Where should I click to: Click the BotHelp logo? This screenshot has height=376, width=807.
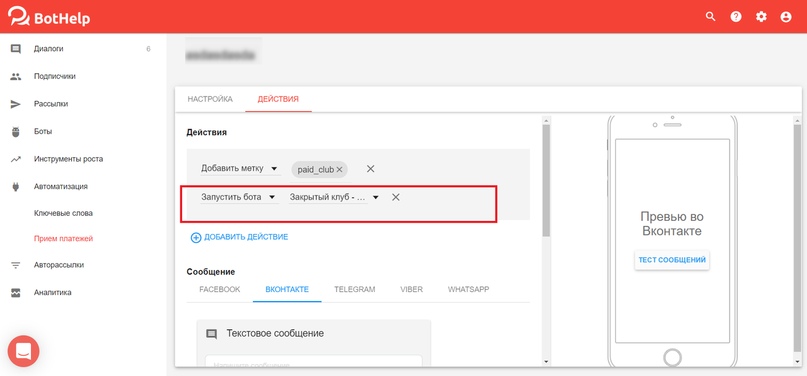[49, 16]
